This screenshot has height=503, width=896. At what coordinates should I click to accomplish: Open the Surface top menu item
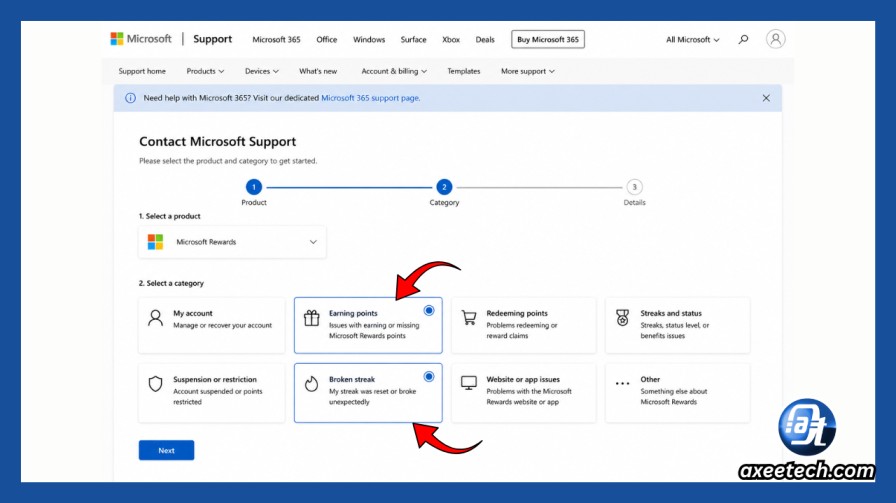[x=413, y=39]
